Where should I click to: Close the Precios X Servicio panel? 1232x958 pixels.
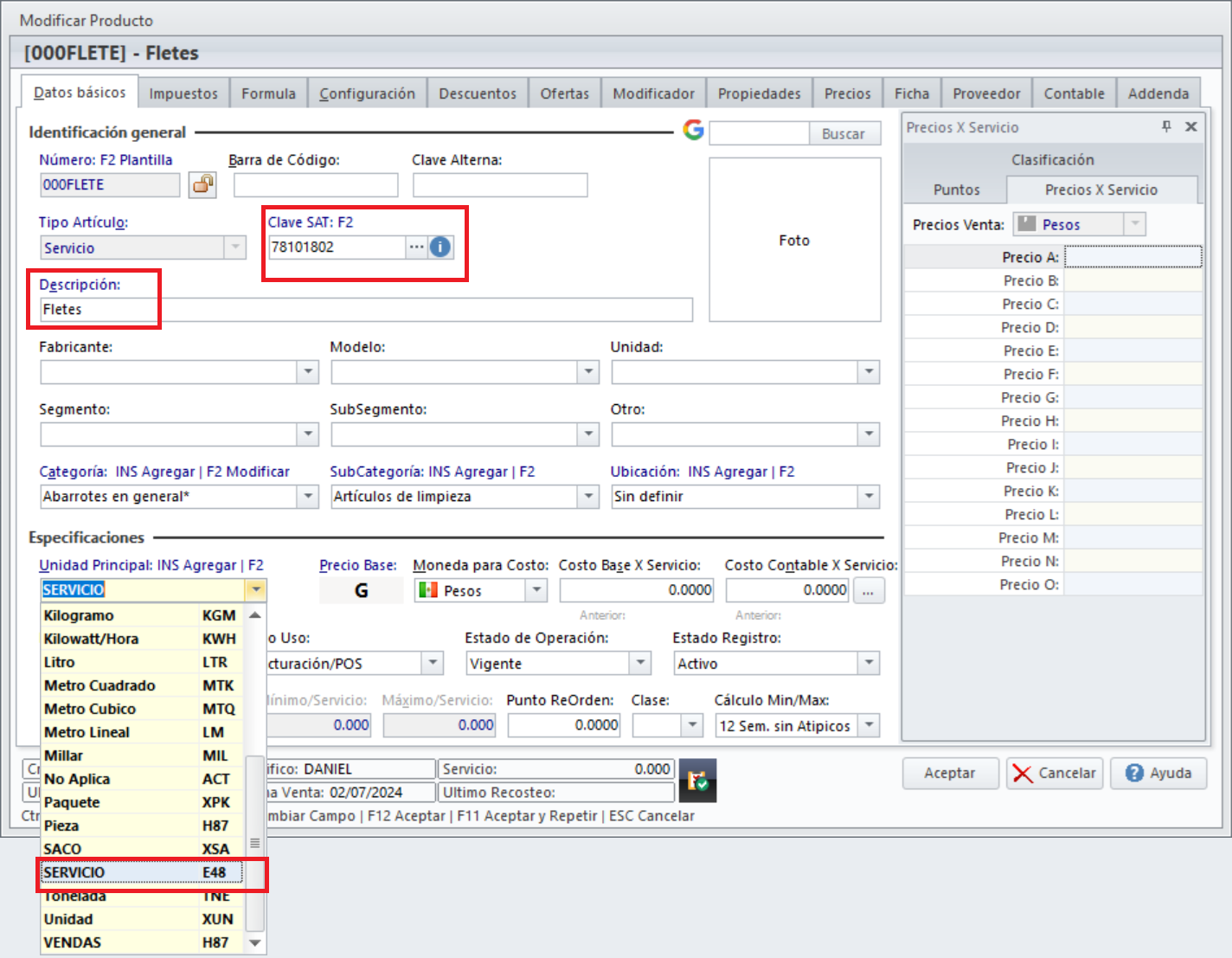coord(1191,127)
